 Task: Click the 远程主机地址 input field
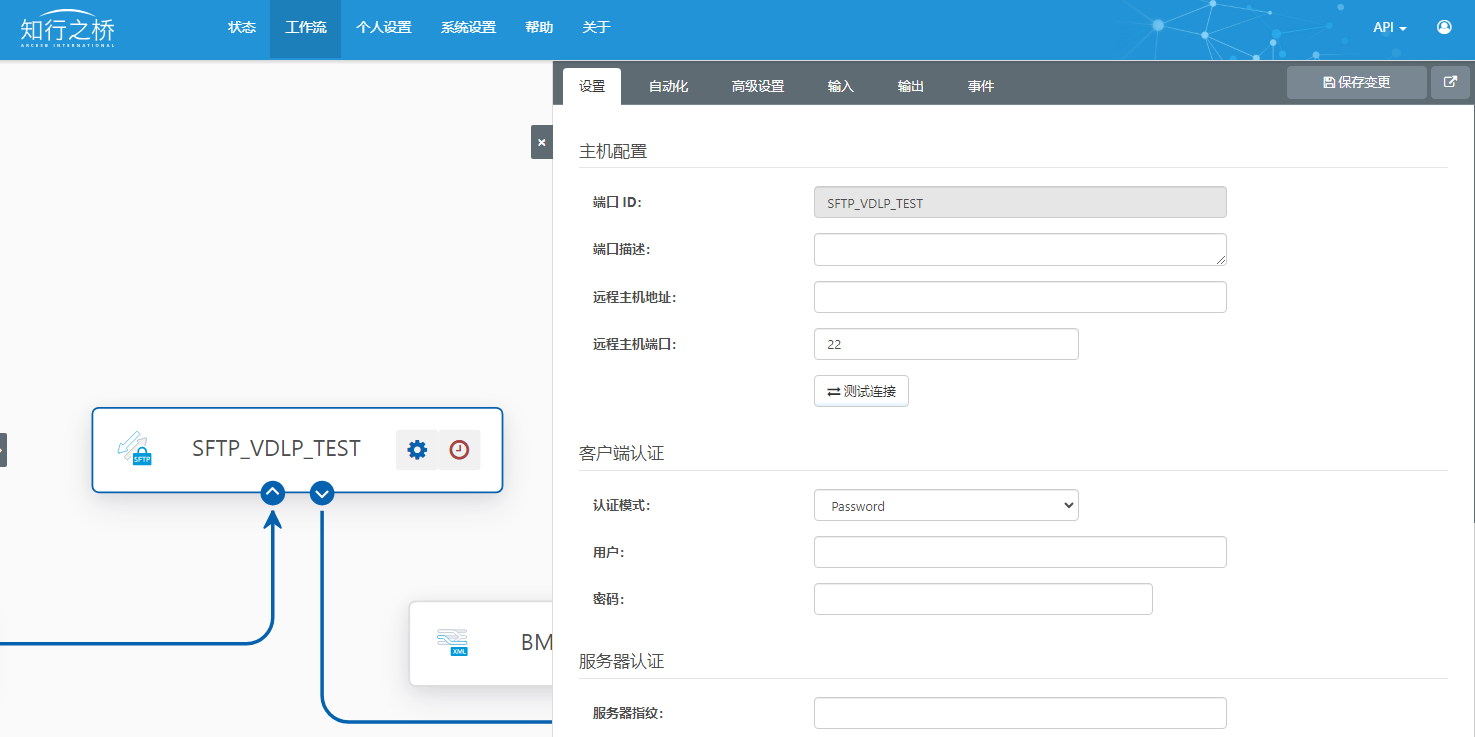pos(1020,297)
